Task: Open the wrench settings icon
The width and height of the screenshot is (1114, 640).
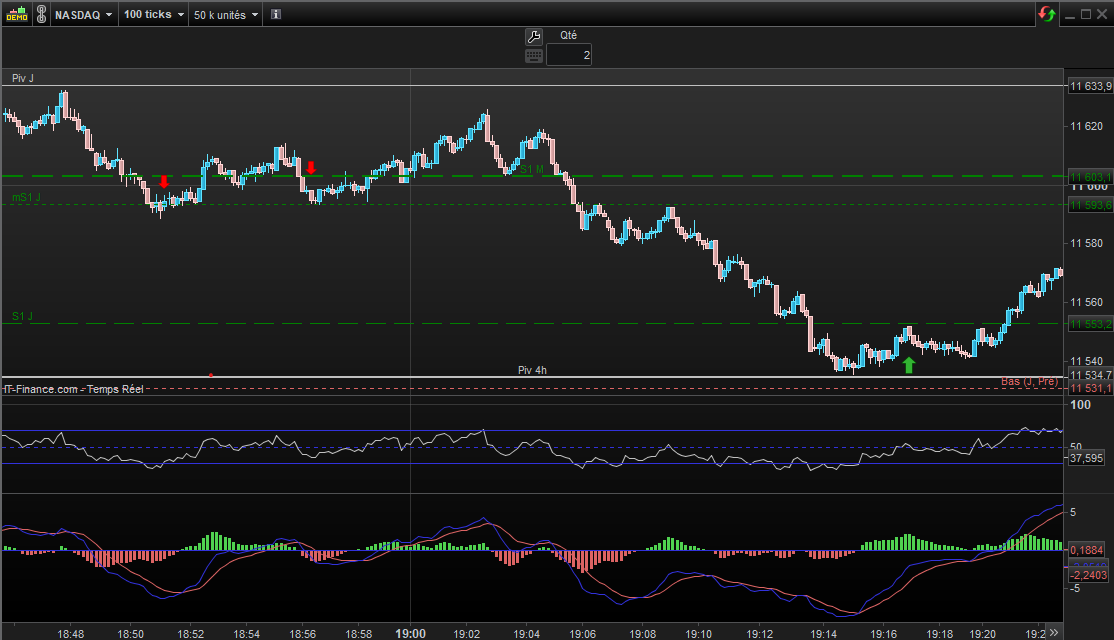Action: 533,36
